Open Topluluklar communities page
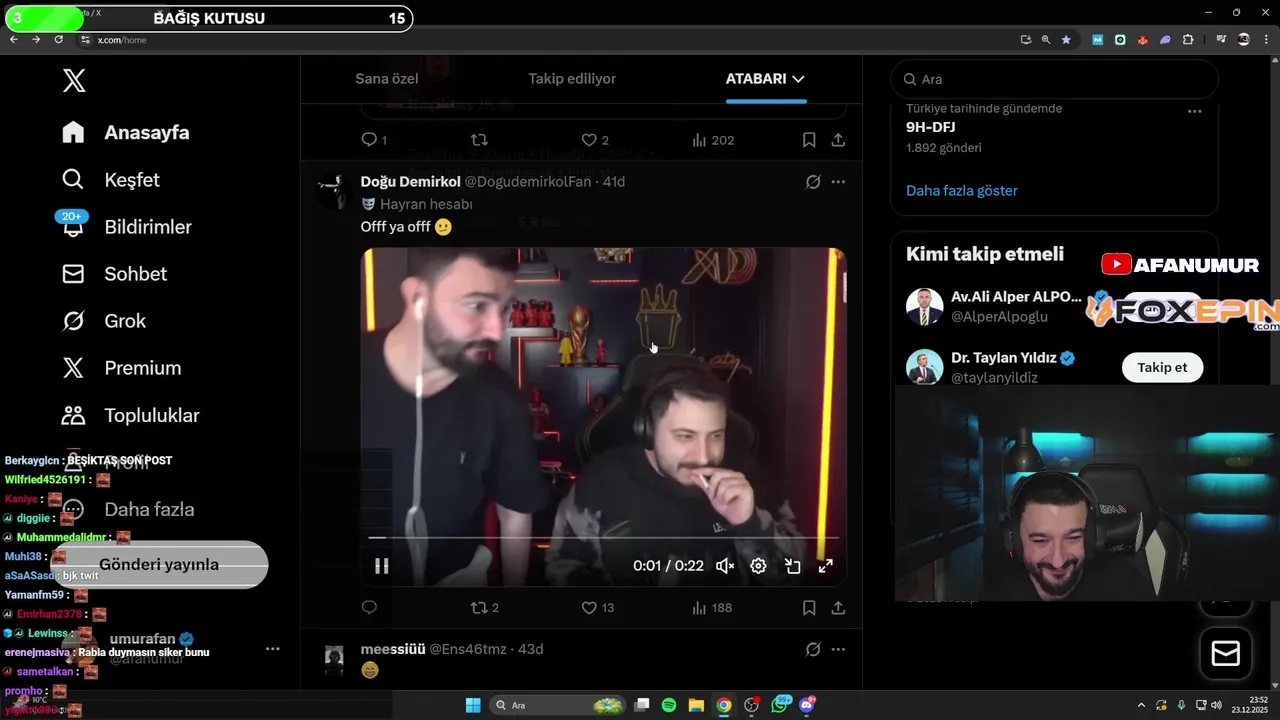 click(131, 415)
